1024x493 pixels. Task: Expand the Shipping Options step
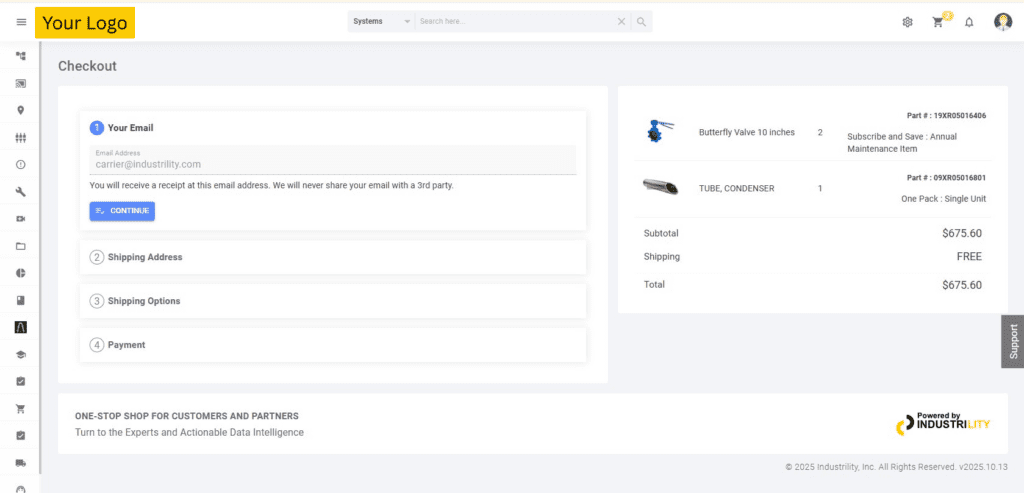(144, 301)
